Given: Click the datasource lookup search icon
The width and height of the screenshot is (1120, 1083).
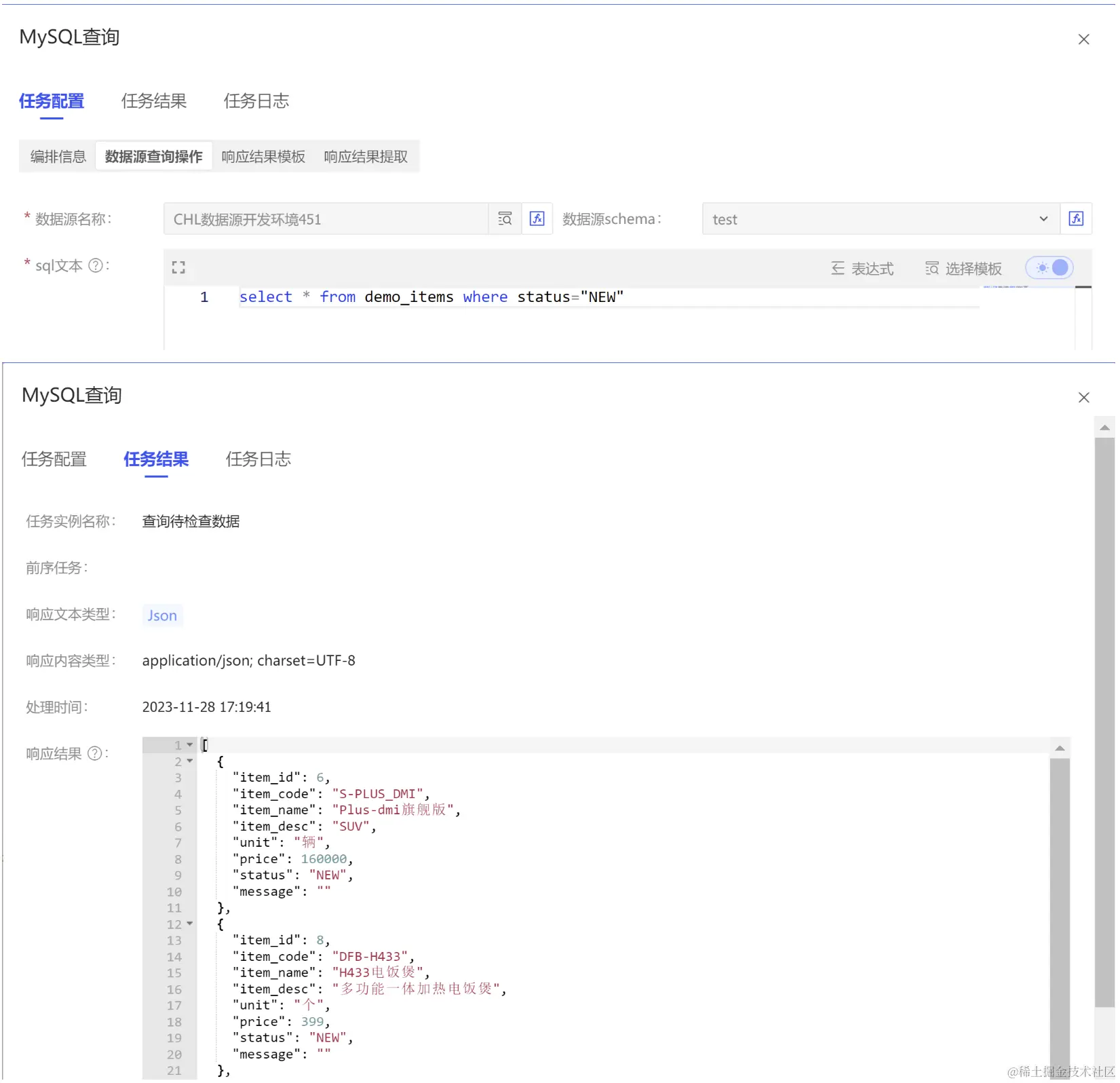Looking at the screenshot, I should pos(505,219).
